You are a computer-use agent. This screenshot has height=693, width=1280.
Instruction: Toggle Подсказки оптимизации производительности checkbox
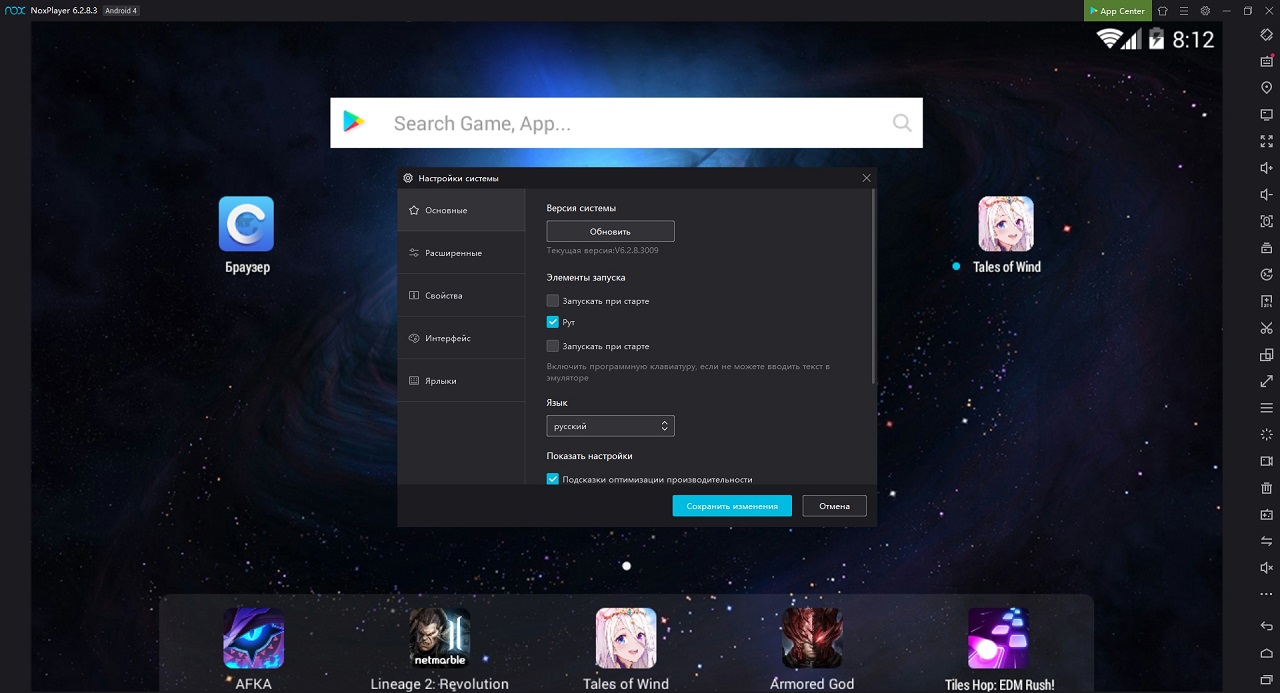click(x=553, y=479)
